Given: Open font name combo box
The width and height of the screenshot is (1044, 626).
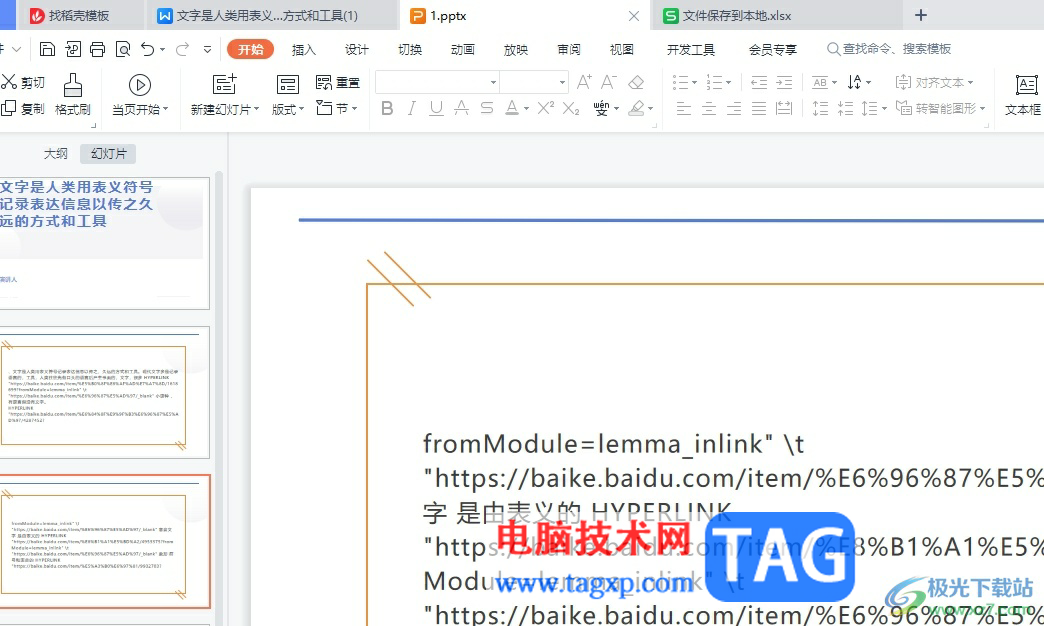Looking at the screenshot, I should pos(437,82).
